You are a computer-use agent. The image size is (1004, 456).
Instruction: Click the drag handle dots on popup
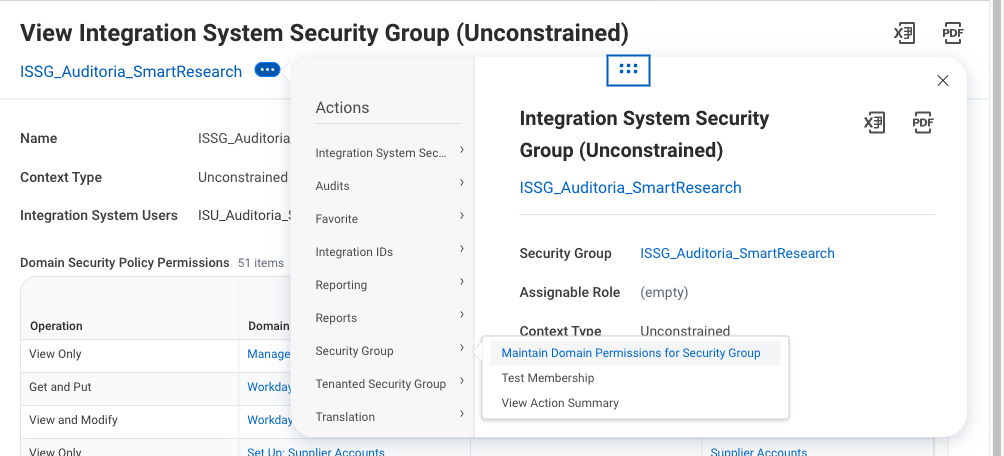click(628, 70)
